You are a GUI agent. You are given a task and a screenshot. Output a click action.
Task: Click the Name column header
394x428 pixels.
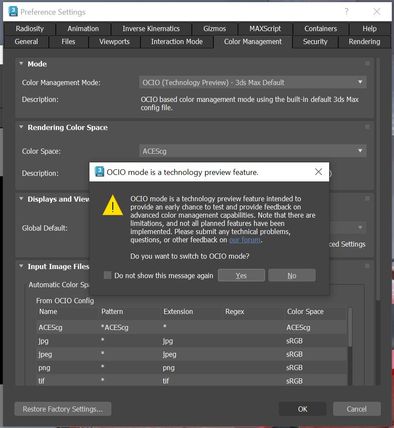pyautogui.click(x=48, y=311)
